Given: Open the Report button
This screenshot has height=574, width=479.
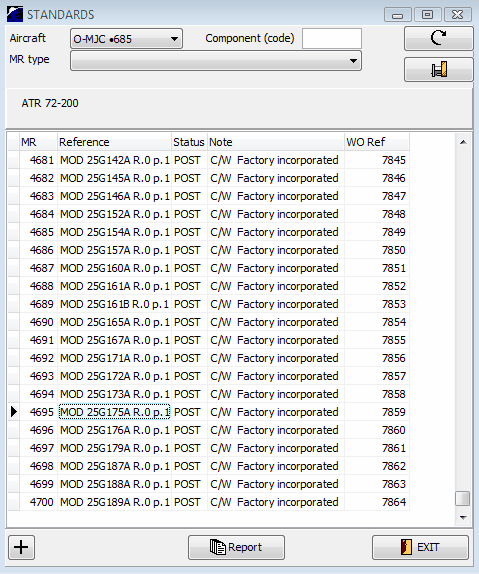Looking at the screenshot, I should [x=236, y=547].
